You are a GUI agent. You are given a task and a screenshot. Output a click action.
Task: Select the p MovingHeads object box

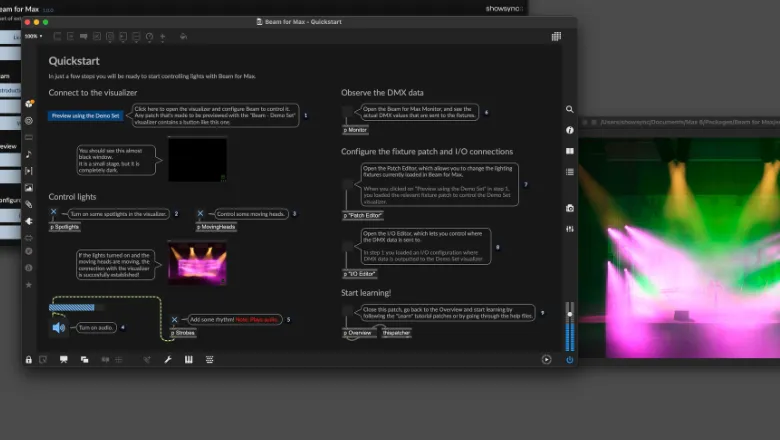click(x=216, y=227)
